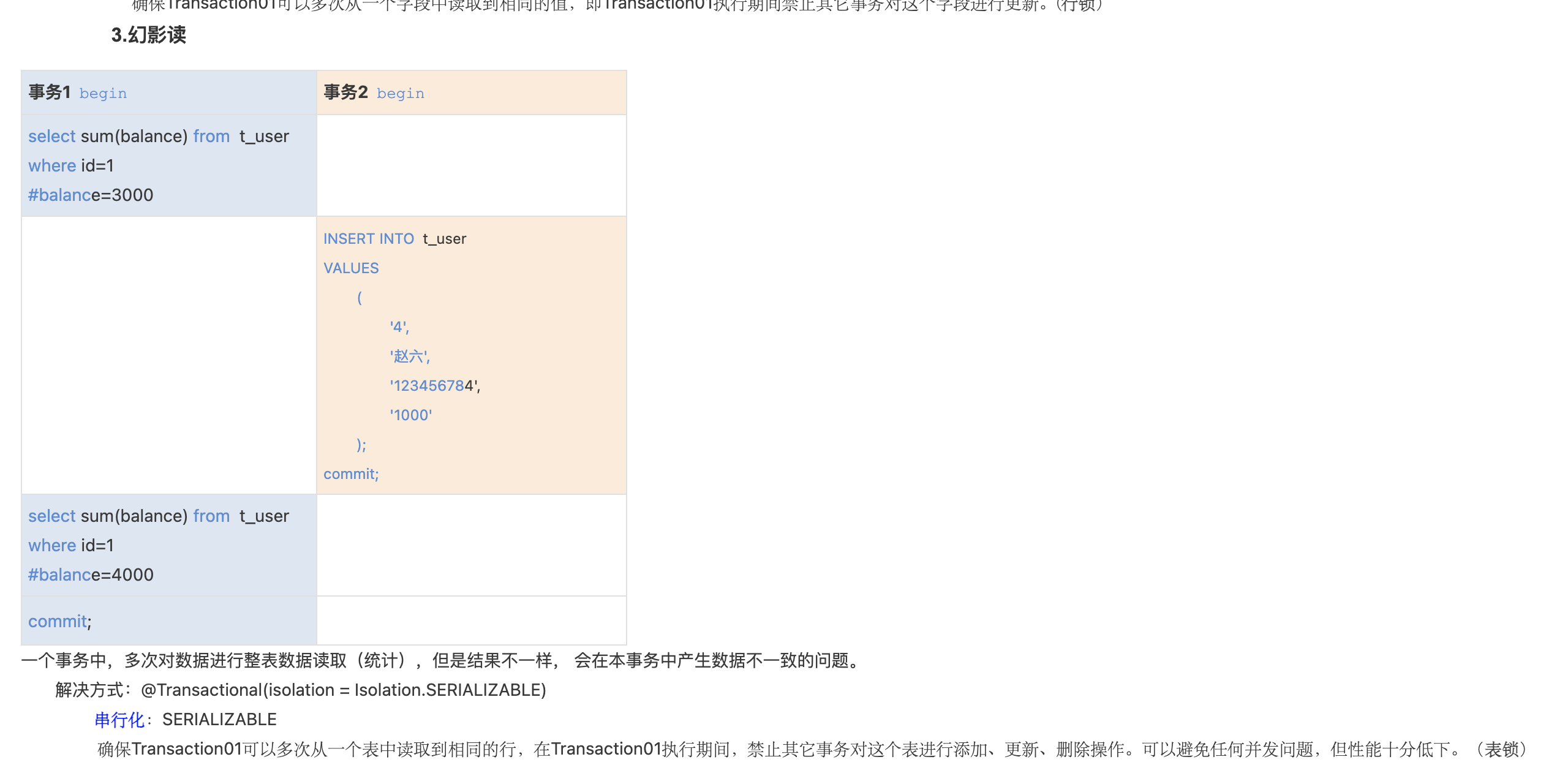Click the '1000' value
This screenshot has width=1546, height=784.
[411, 415]
